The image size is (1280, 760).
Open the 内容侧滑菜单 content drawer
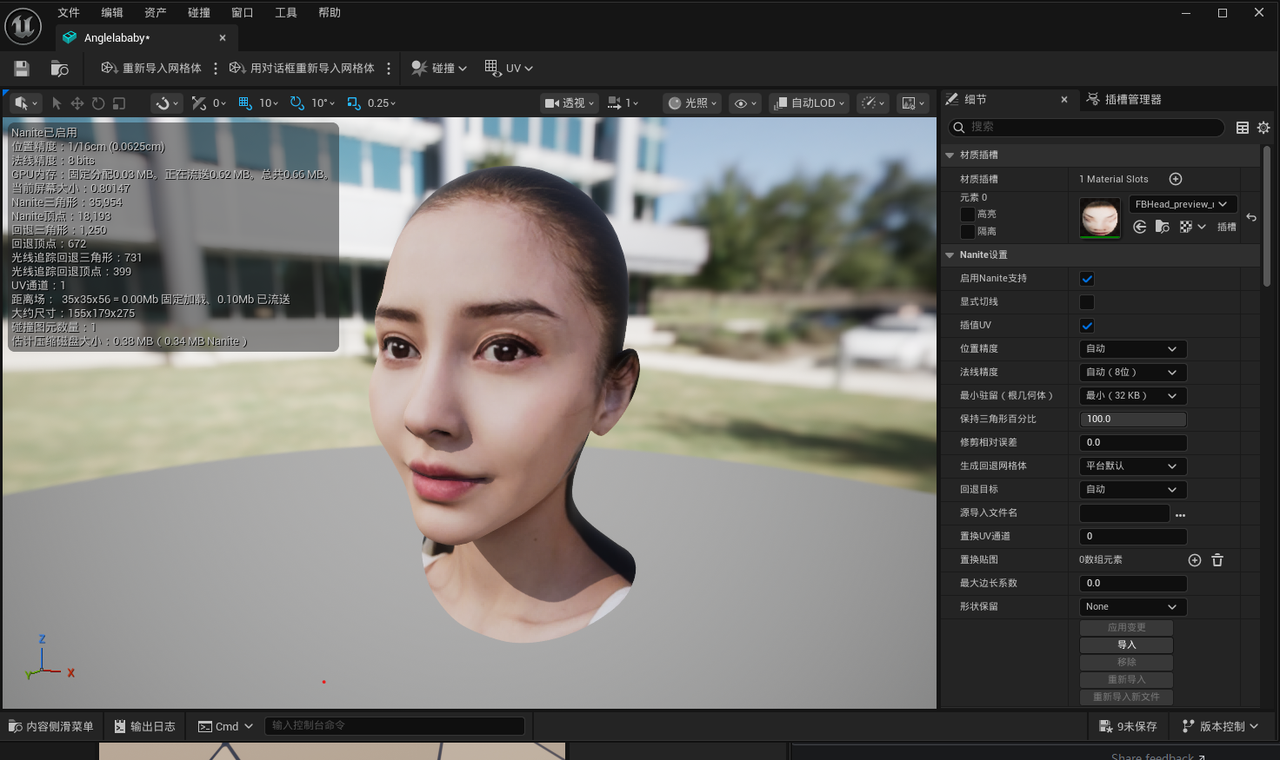click(x=50, y=726)
